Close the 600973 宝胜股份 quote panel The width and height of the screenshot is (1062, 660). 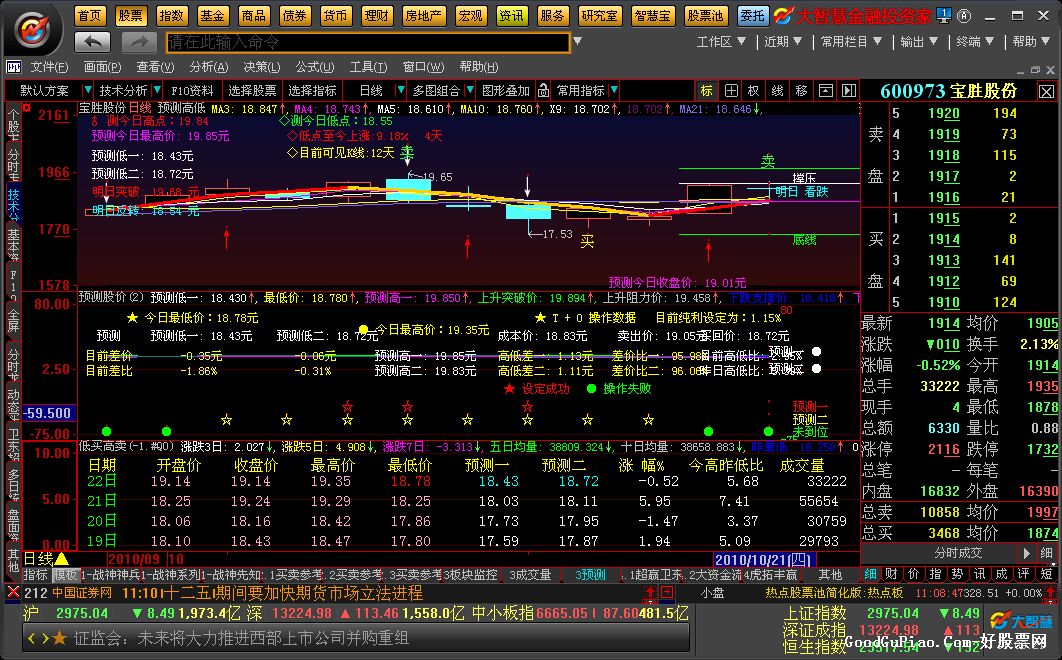tap(1046, 91)
